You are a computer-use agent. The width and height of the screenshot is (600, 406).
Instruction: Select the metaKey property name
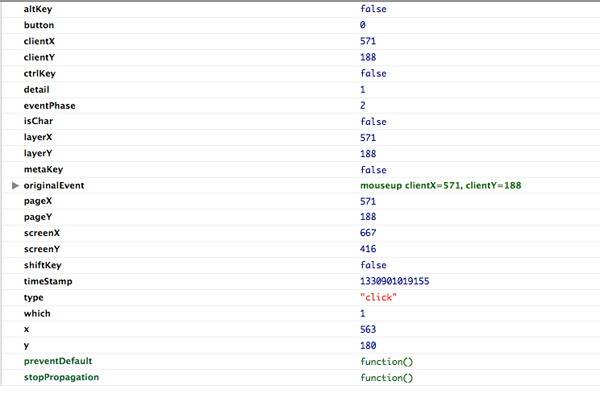pos(43,170)
